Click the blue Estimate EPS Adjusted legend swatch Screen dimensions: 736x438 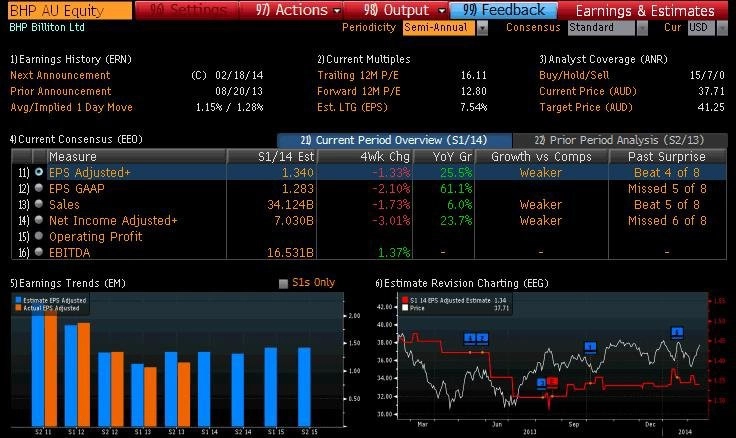[x=18, y=300]
